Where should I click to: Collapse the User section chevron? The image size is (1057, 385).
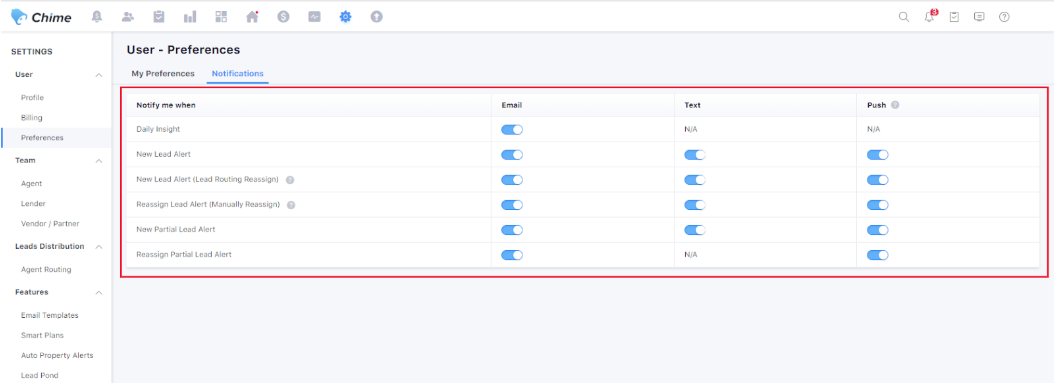pos(98,75)
